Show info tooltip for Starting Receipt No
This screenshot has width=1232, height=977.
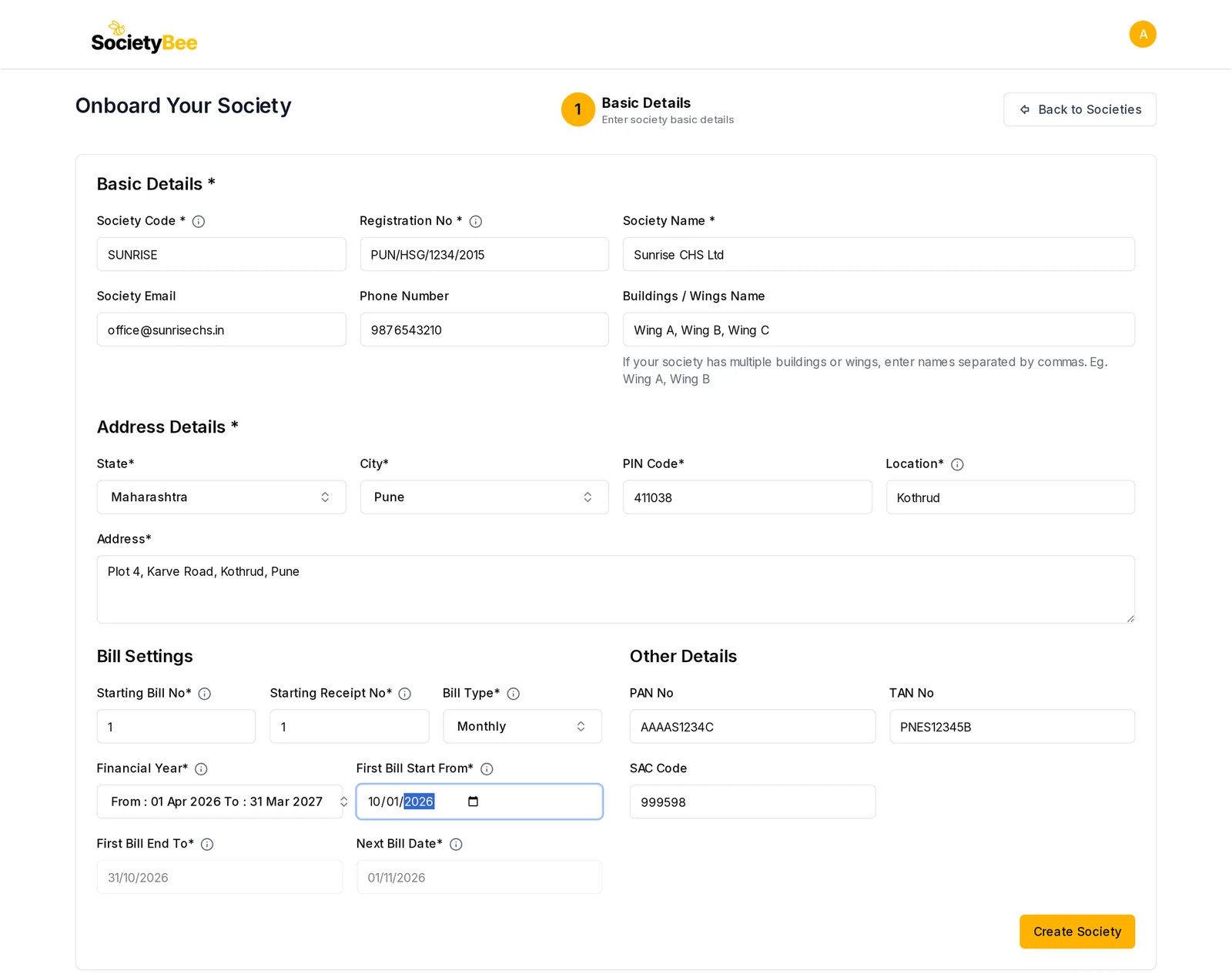[x=405, y=694]
